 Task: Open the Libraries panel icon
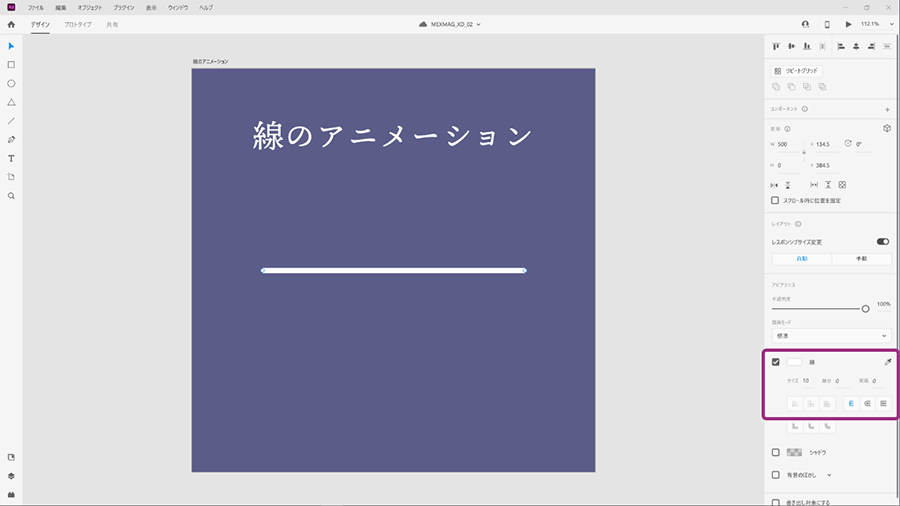click(x=11, y=457)
